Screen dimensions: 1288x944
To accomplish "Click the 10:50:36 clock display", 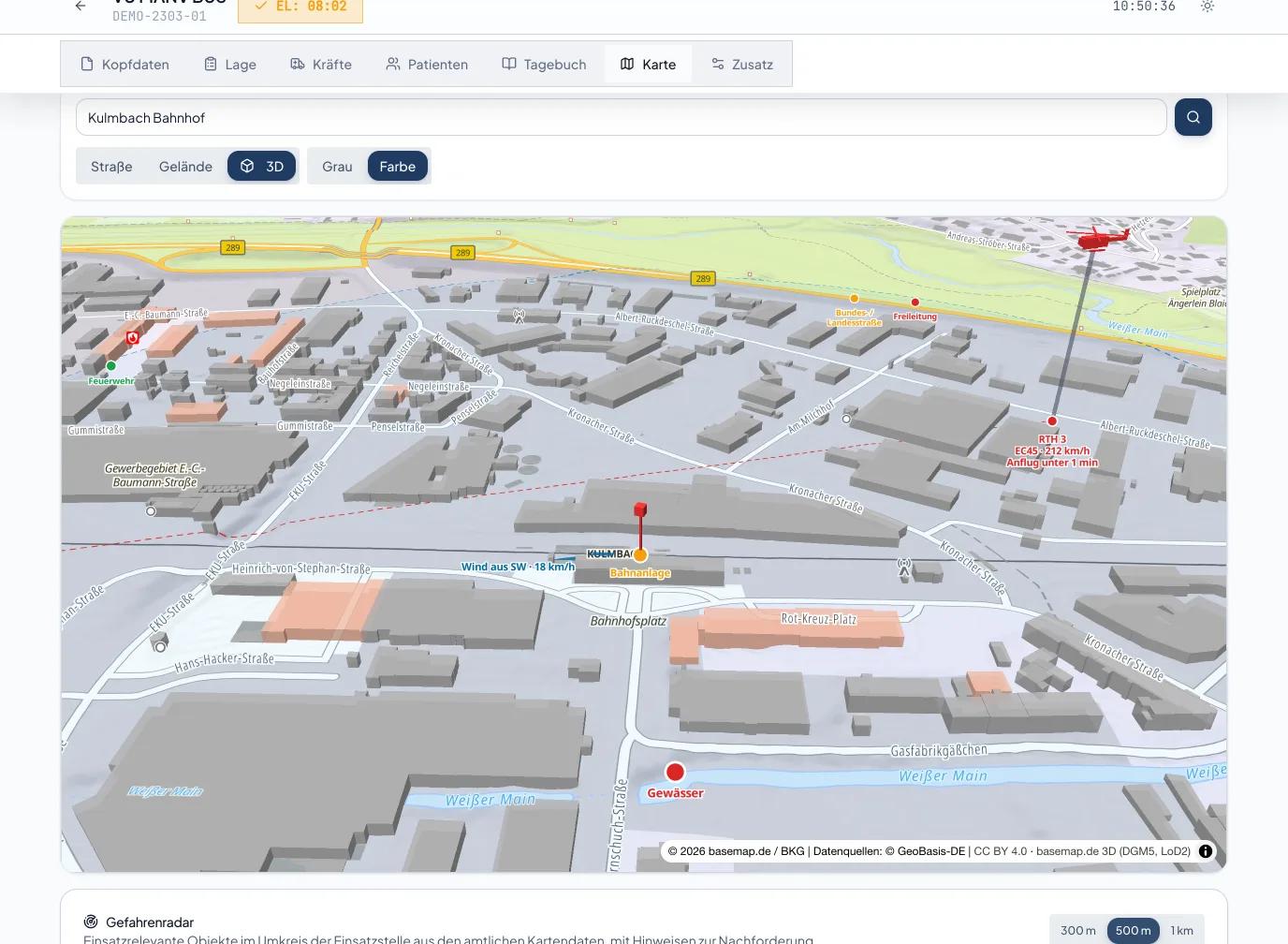I will tap(1144, 7).
